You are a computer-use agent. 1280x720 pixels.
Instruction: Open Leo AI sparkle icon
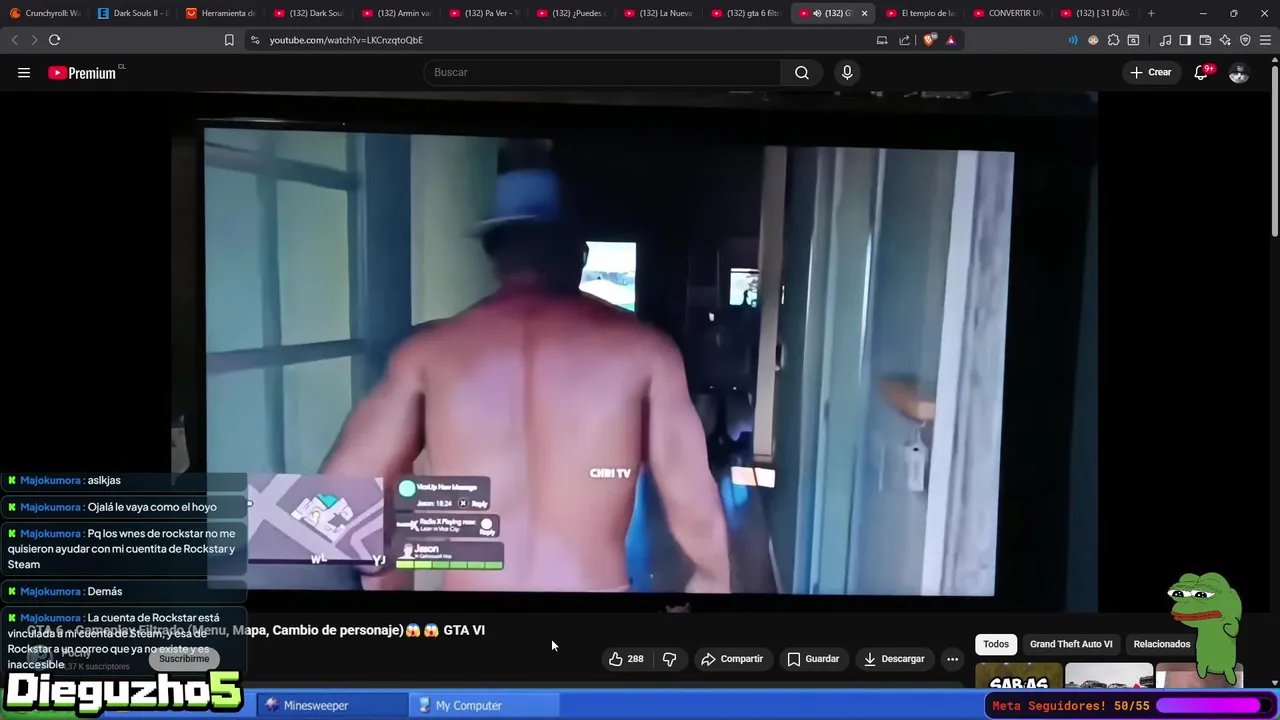pos(1225,40)
